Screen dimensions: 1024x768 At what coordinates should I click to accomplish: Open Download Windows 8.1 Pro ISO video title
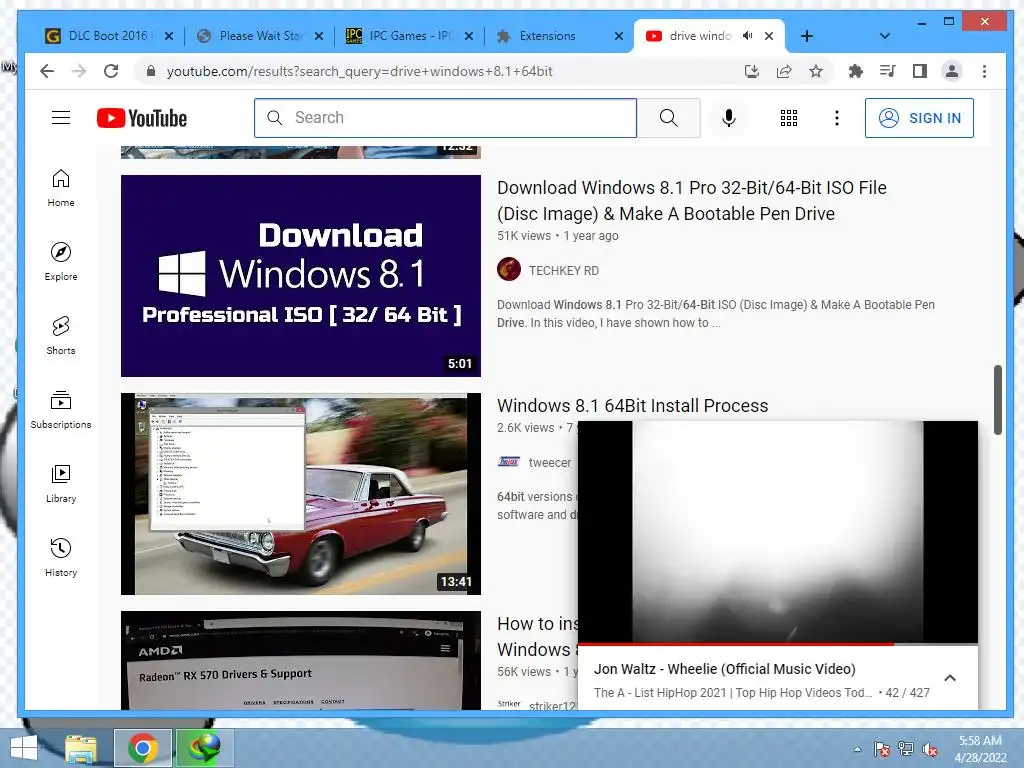click(692, 200)
